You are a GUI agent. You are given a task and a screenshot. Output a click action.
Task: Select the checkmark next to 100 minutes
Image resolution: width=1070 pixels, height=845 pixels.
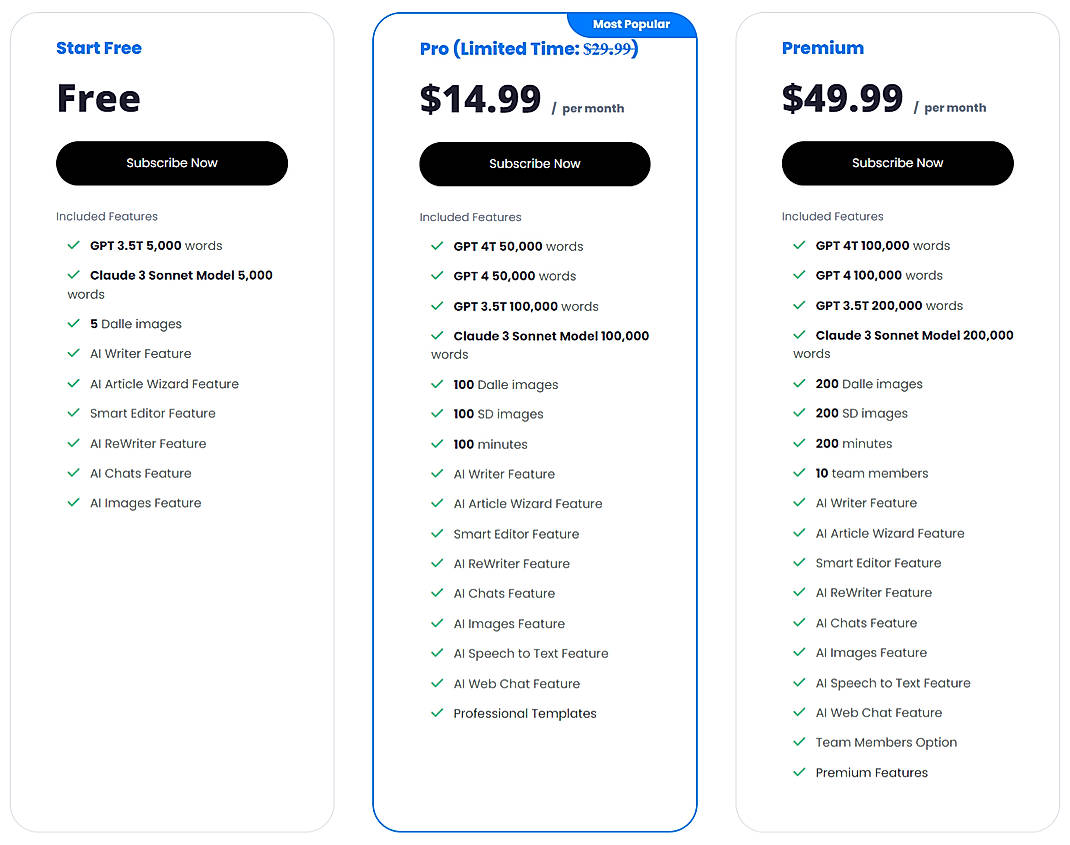tap(437, 444)
